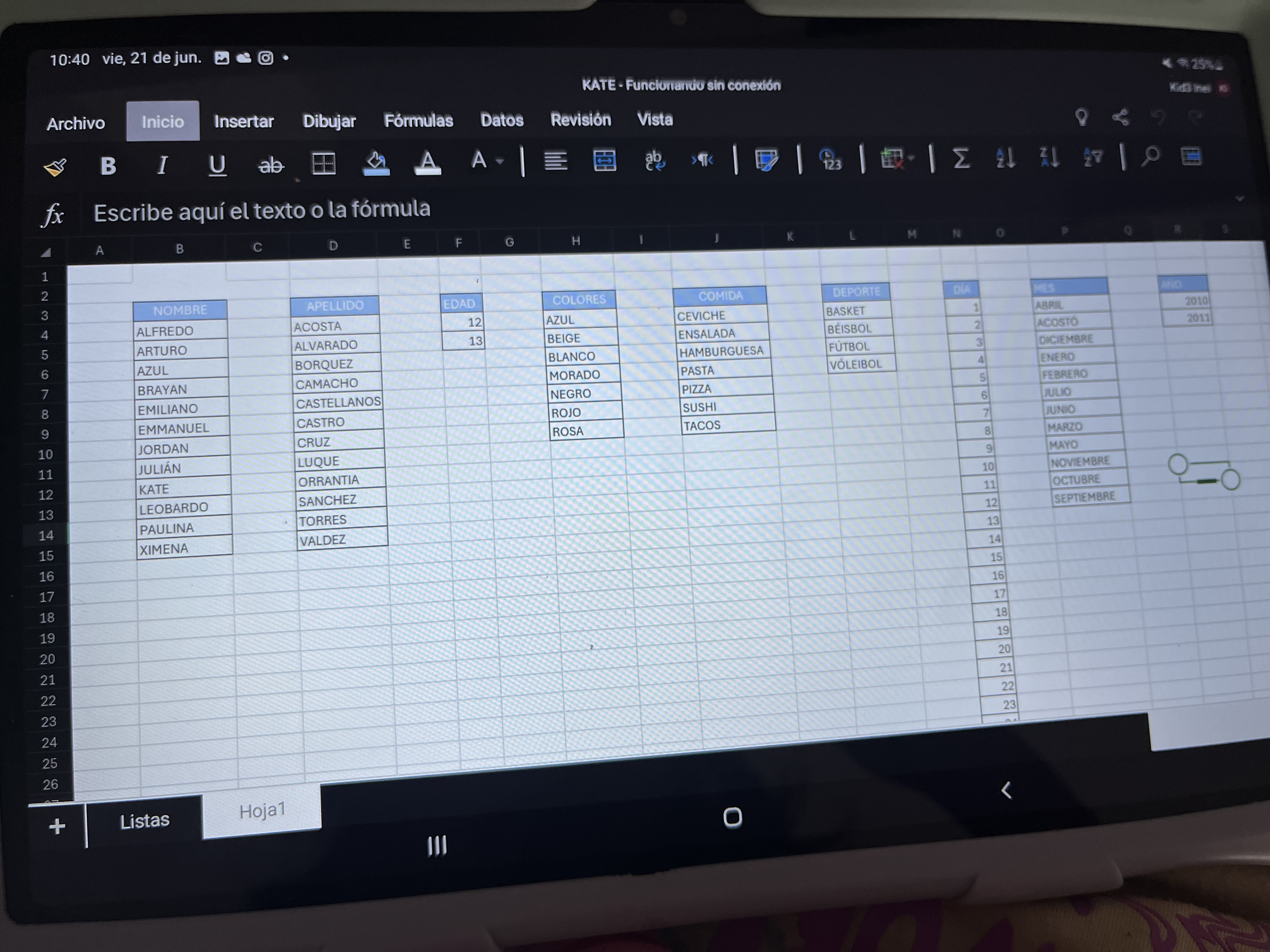The image size is (1270, 952).
Task: Sort ascending A to Z
Action: click(1005, 157)
